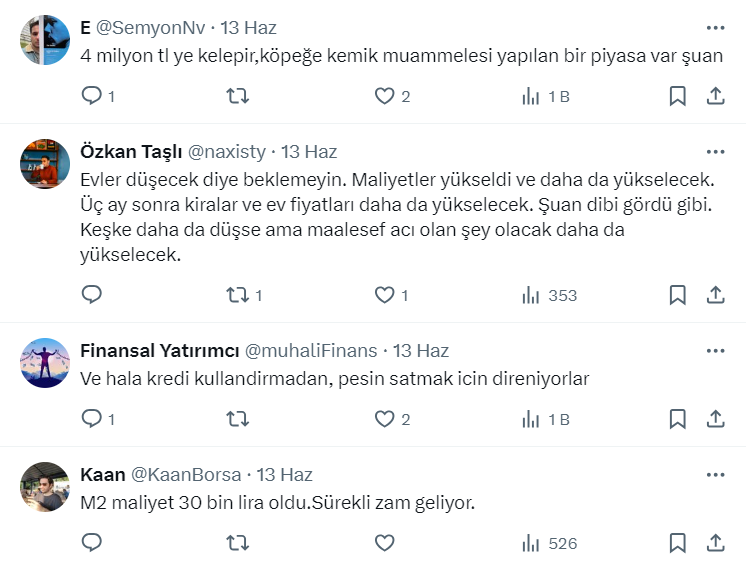Open more options on Özkan Taşlı's tweet
The height and width of the screenshot is (564, 746).
[716, 152]
